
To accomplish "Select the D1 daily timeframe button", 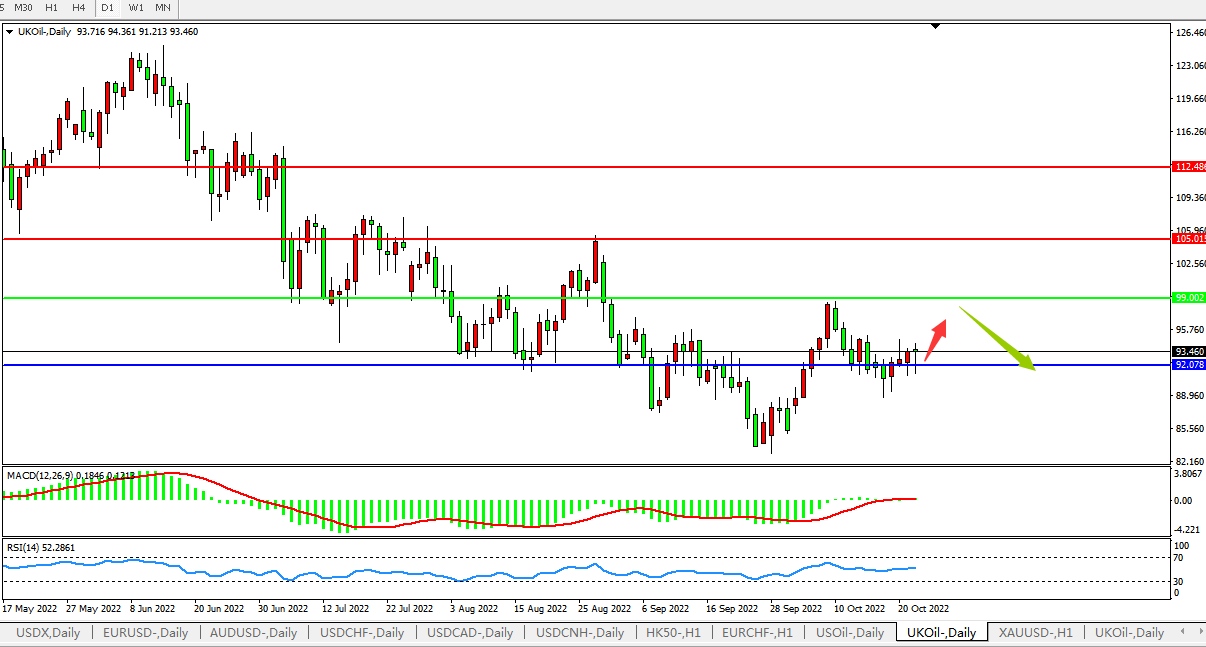I will pos(107,8).
